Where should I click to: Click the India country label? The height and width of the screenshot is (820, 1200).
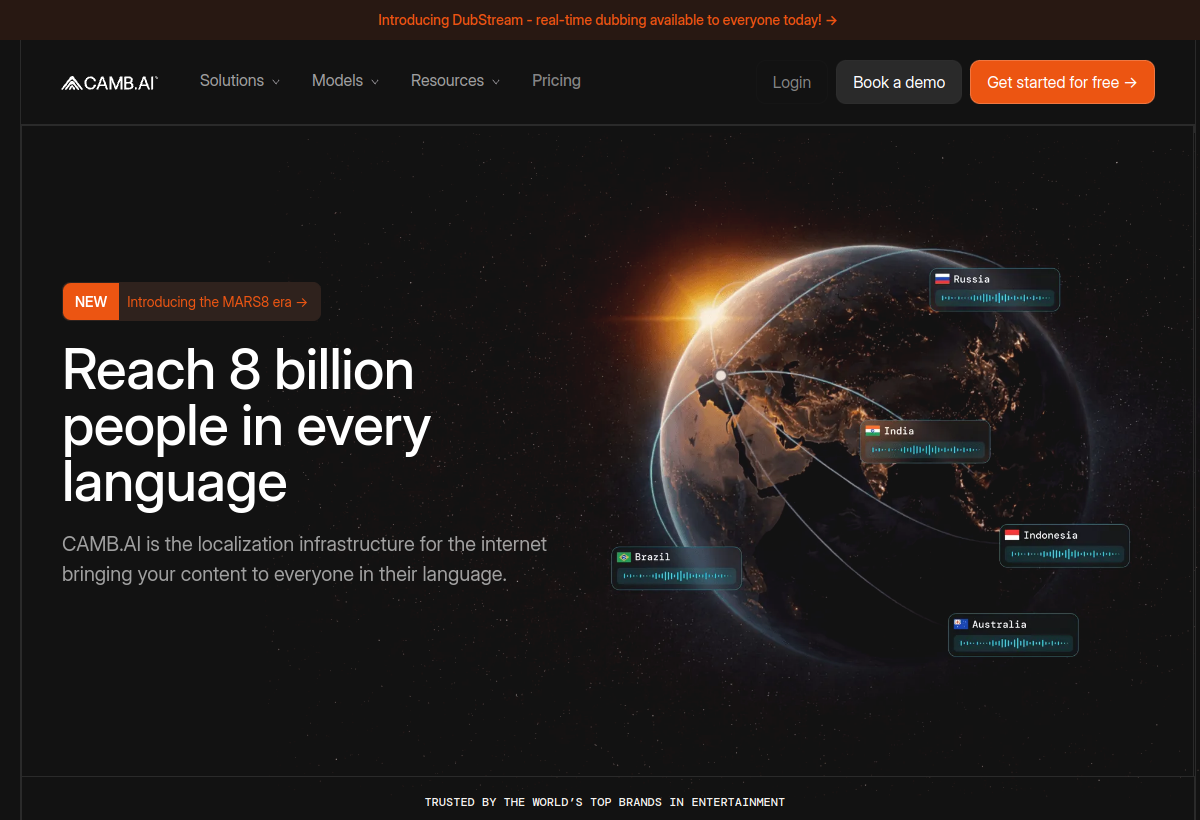[899, 431]
